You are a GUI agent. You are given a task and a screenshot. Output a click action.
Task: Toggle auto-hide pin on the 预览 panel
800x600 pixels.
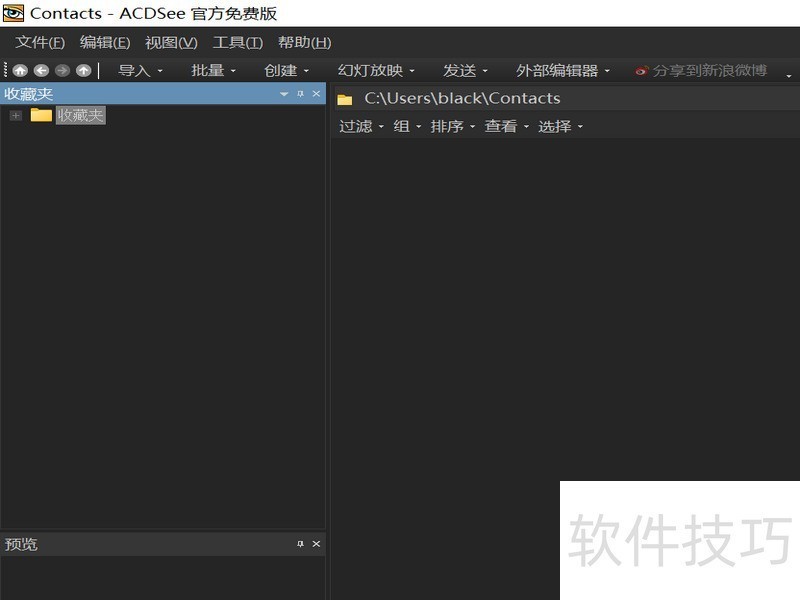pyautogui.click(x=298, y=544)
